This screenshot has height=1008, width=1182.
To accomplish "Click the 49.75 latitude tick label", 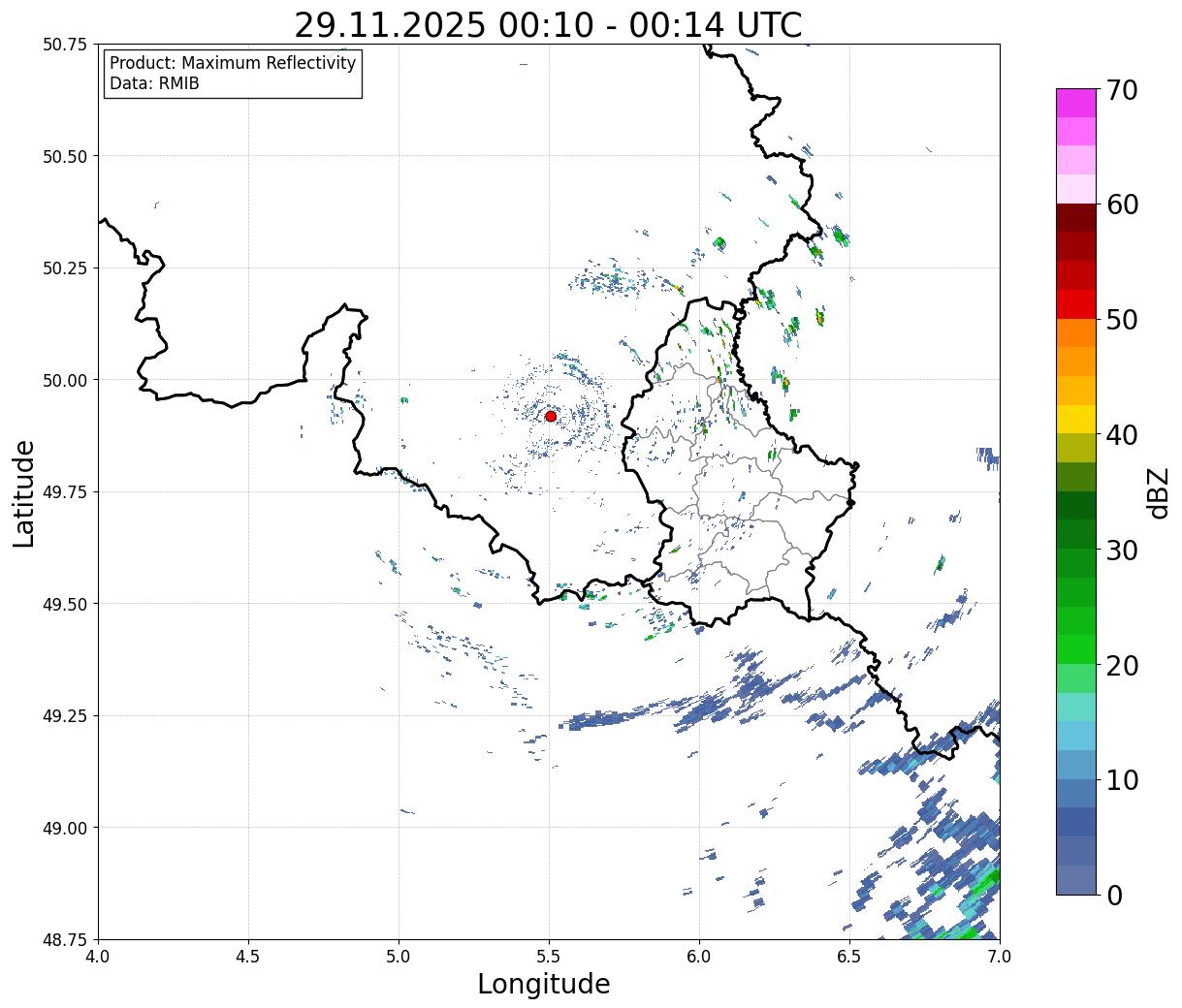I will pos(66,492).
